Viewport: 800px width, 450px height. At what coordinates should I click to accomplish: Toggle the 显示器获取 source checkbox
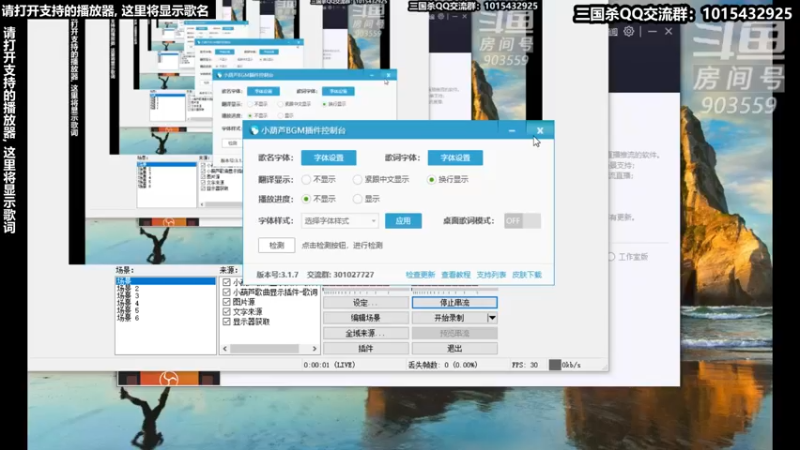click(227, 322)
